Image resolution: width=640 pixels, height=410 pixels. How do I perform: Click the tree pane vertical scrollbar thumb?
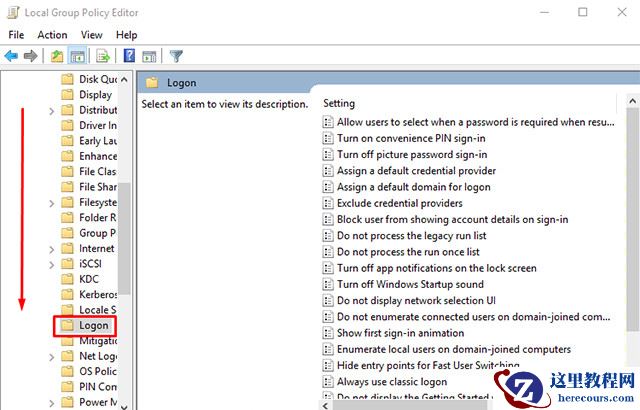pos(124,239)
